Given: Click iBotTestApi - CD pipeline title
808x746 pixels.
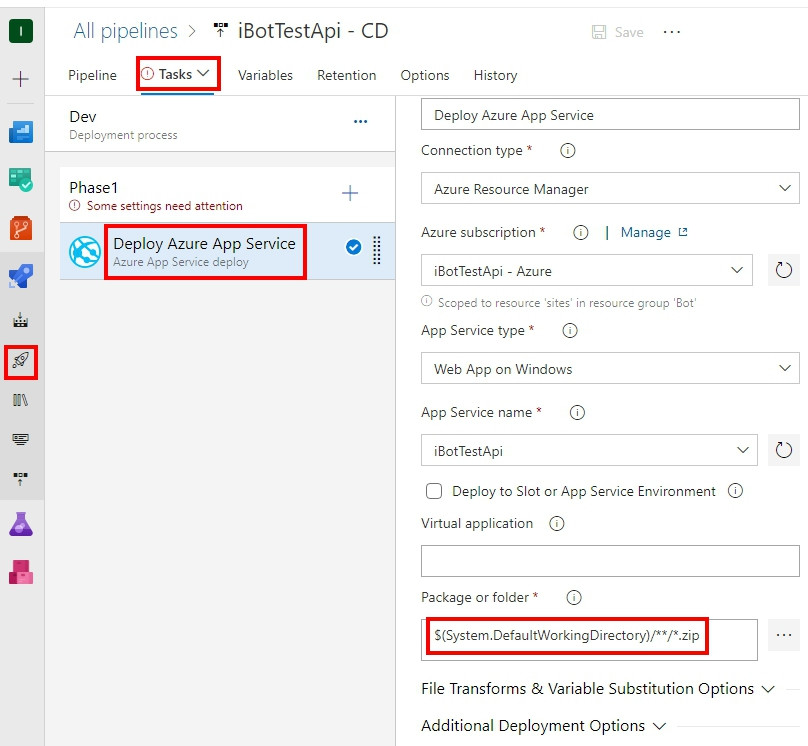Looking at the screenshot, I should [x=312, y=31].
